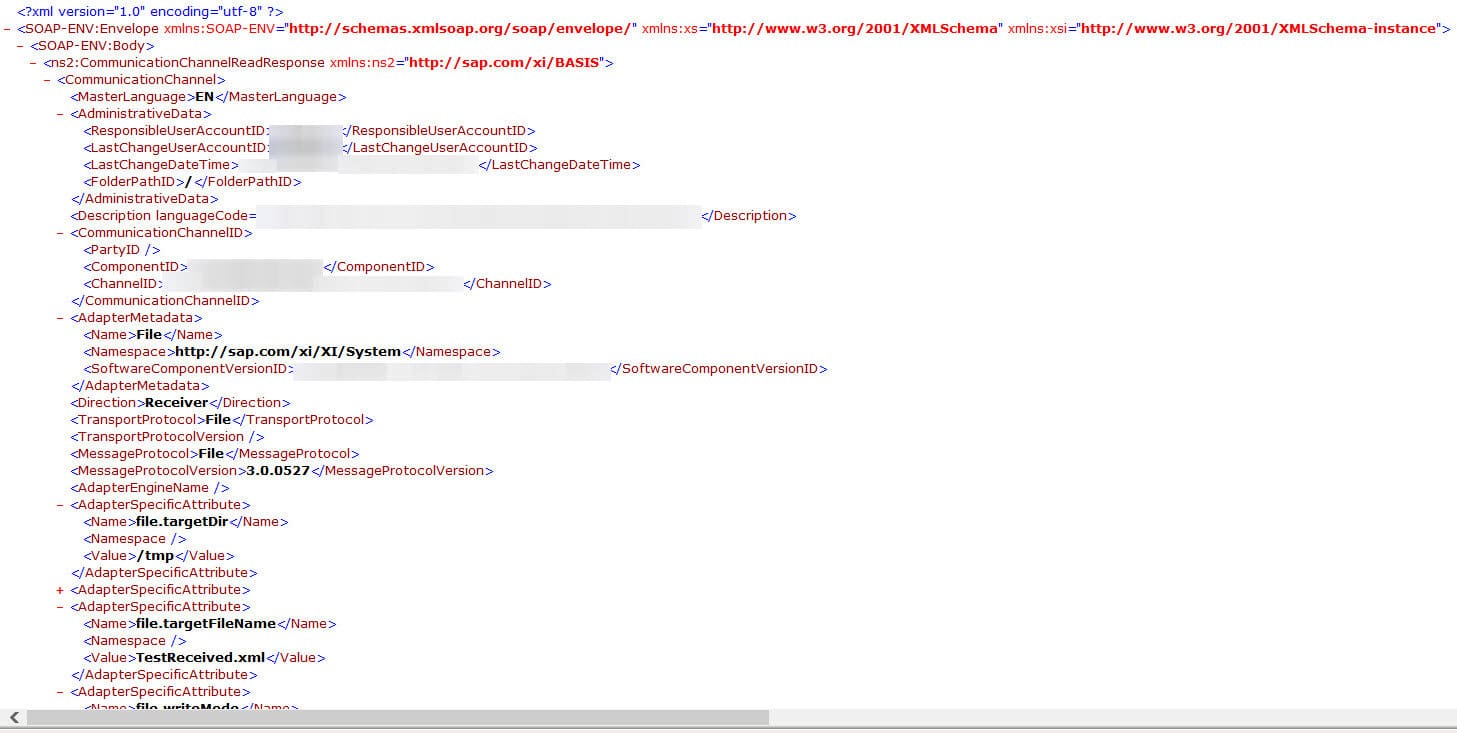1457x733 pixels.
Task: Click the EN MasterLanguage value
Action: click(205, 97)
